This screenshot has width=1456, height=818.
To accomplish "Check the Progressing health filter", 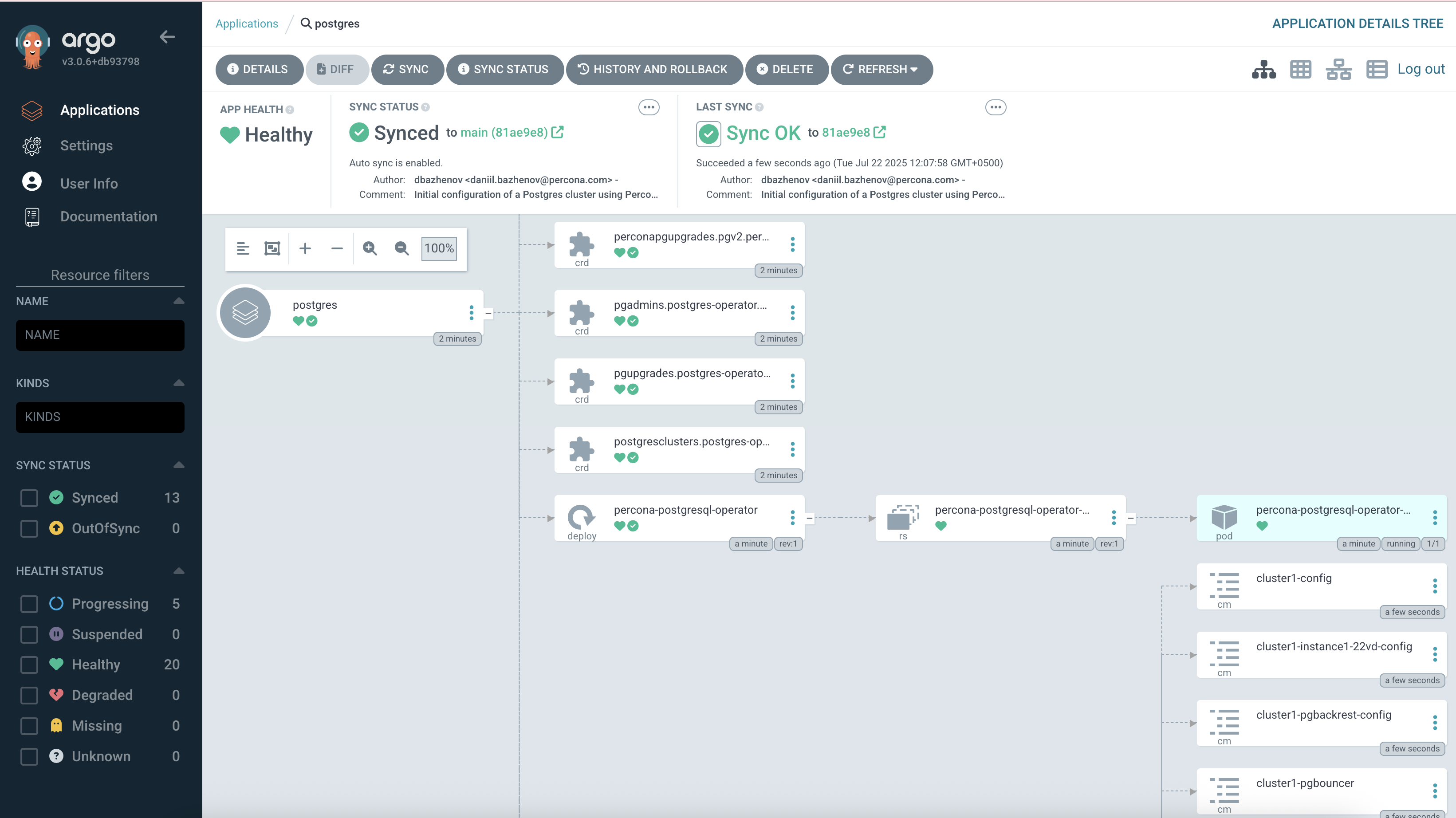I will (29, 604).
